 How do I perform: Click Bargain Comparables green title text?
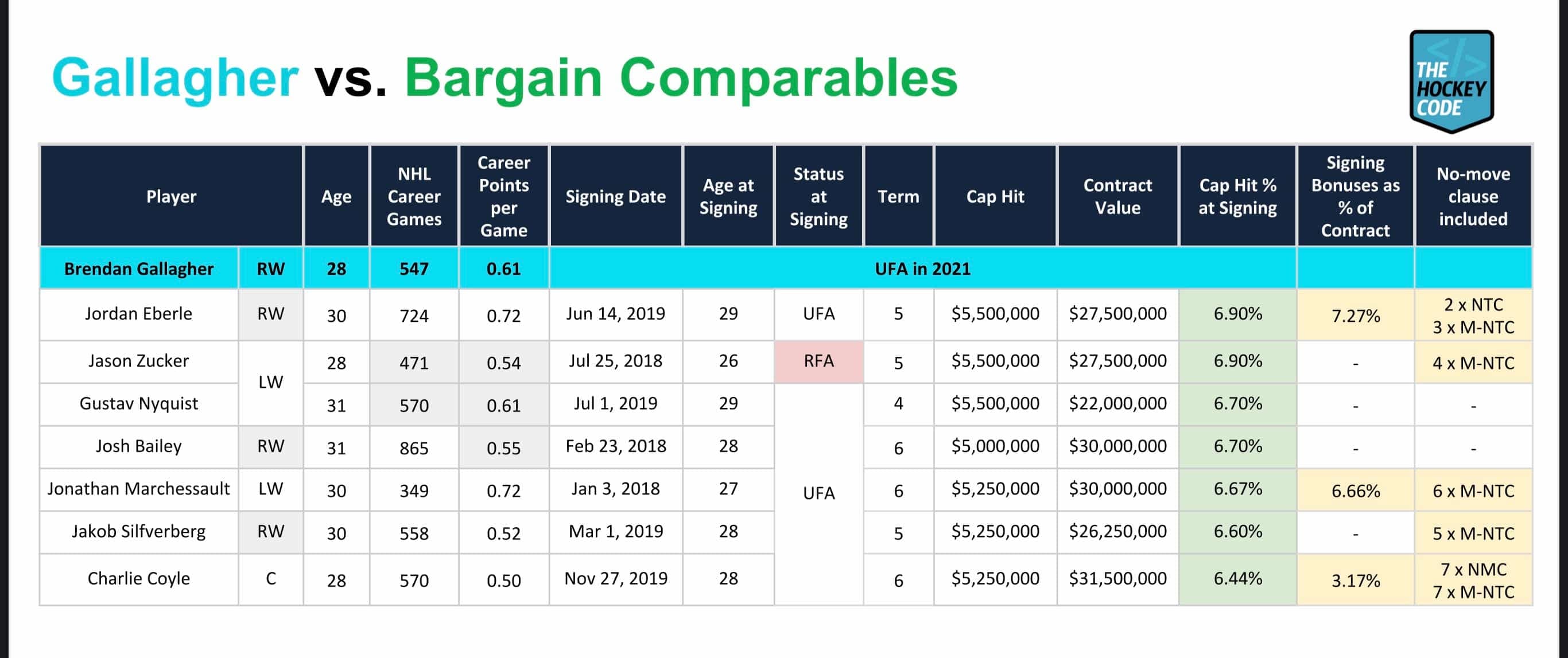coord(681,78)
